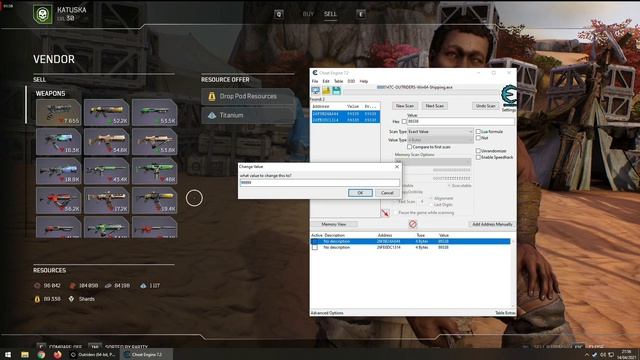Click Cheat Engine 7.2 taskbar button
The height and width of the screenshot is (360, 640).
(147, 355)
